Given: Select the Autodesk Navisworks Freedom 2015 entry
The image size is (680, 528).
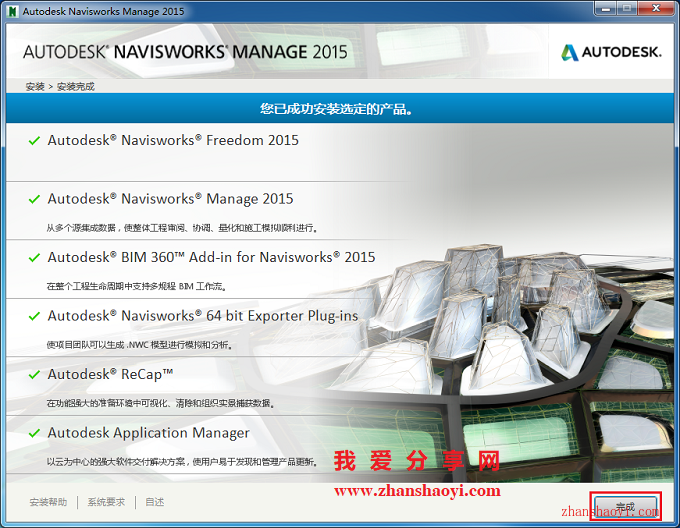Looking at the screenshot, I should pos(173,140).
